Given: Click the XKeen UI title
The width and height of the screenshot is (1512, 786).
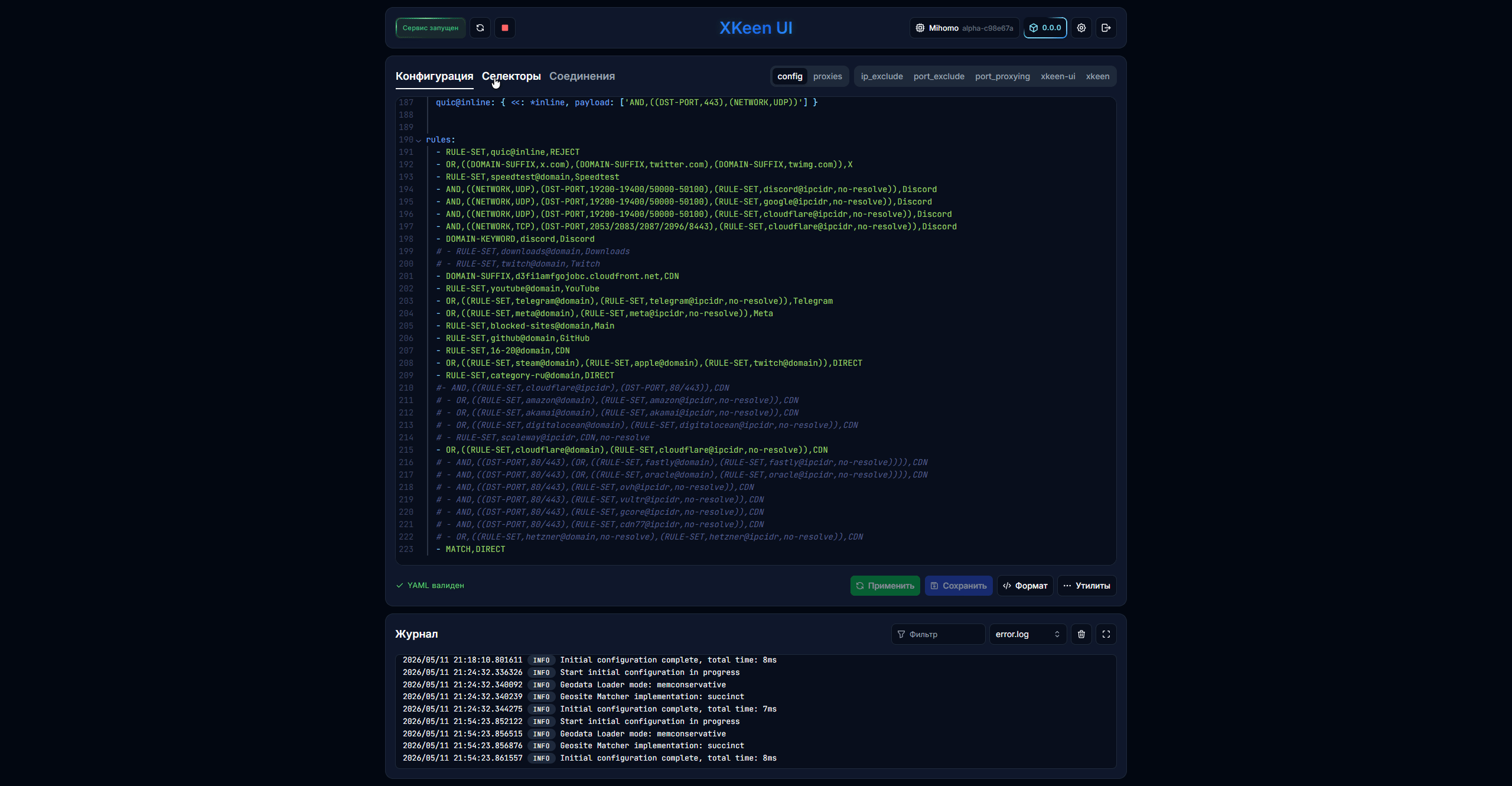Looking at the screenshot, I should (x=756, y=28).
